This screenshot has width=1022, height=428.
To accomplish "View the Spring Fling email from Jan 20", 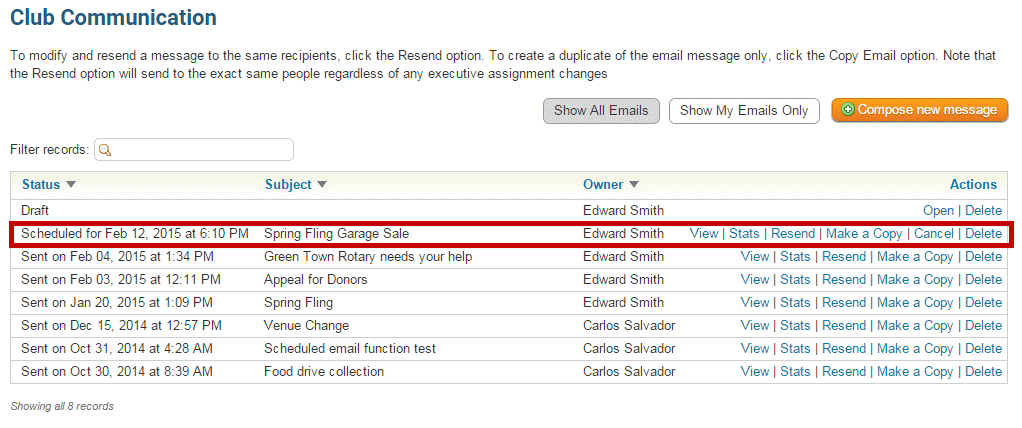I will [x=755, y=303].
